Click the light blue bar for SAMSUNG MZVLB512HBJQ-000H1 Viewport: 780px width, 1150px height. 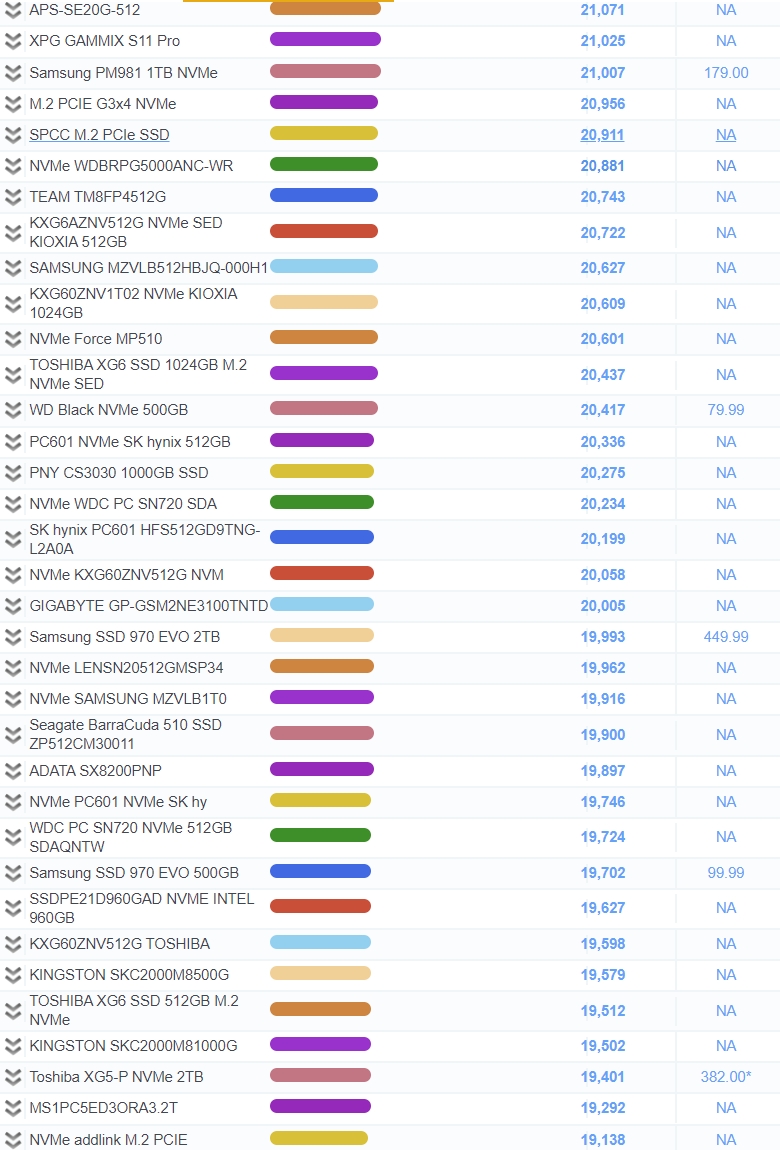click(x=323, y=266)
